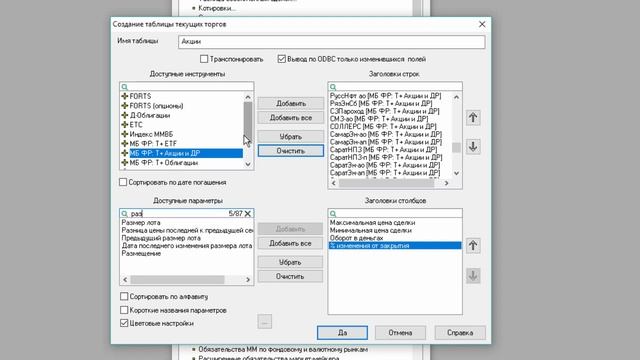Enable sort alphabetically checkbox
Screen dimensions: 640x360
coord(124,296)
